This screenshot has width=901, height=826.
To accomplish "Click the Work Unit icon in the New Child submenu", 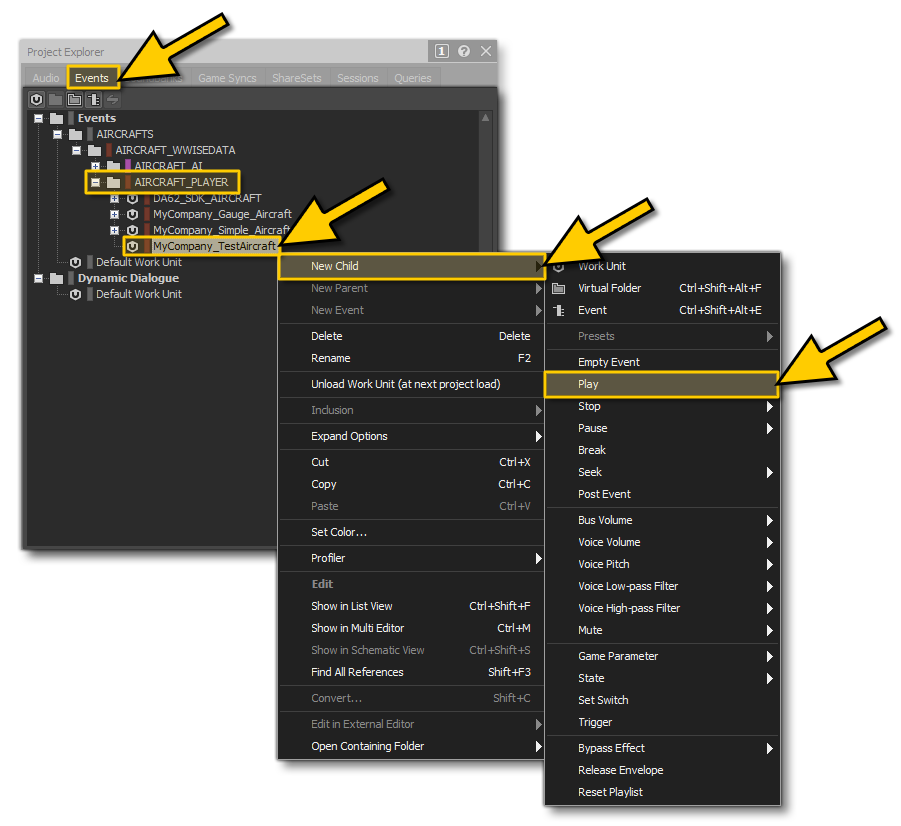I will (558, 266).
